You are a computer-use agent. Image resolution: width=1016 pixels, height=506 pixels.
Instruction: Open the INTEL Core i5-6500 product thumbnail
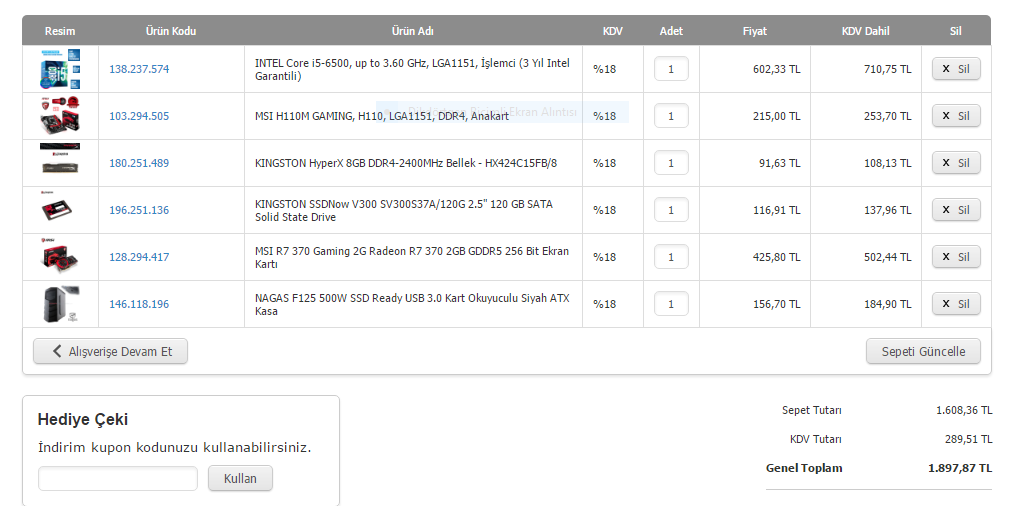pos(60,69)
